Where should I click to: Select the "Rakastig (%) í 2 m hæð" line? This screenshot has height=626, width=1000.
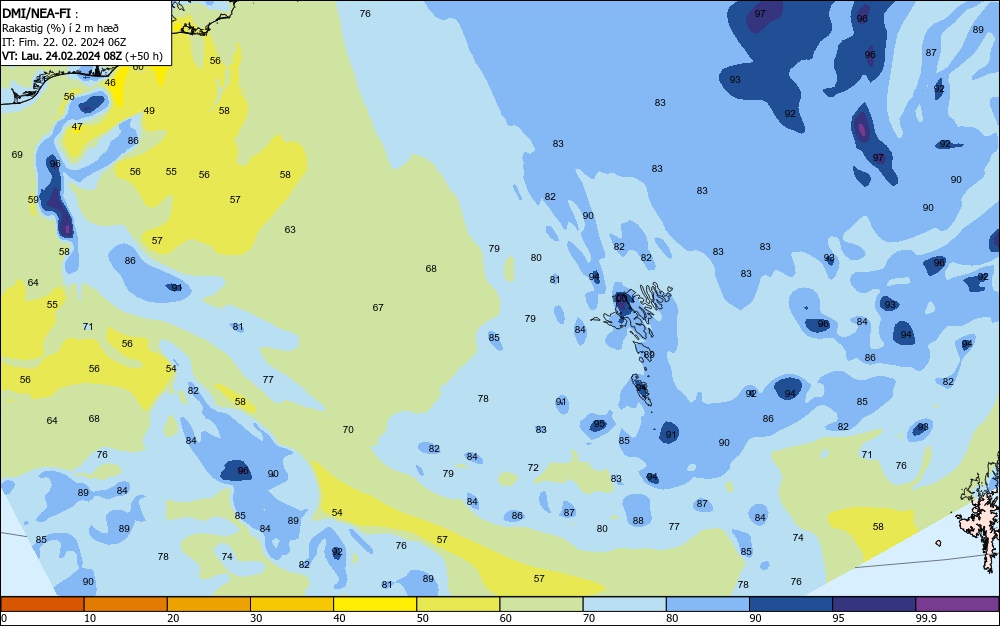tap(61, 28)
